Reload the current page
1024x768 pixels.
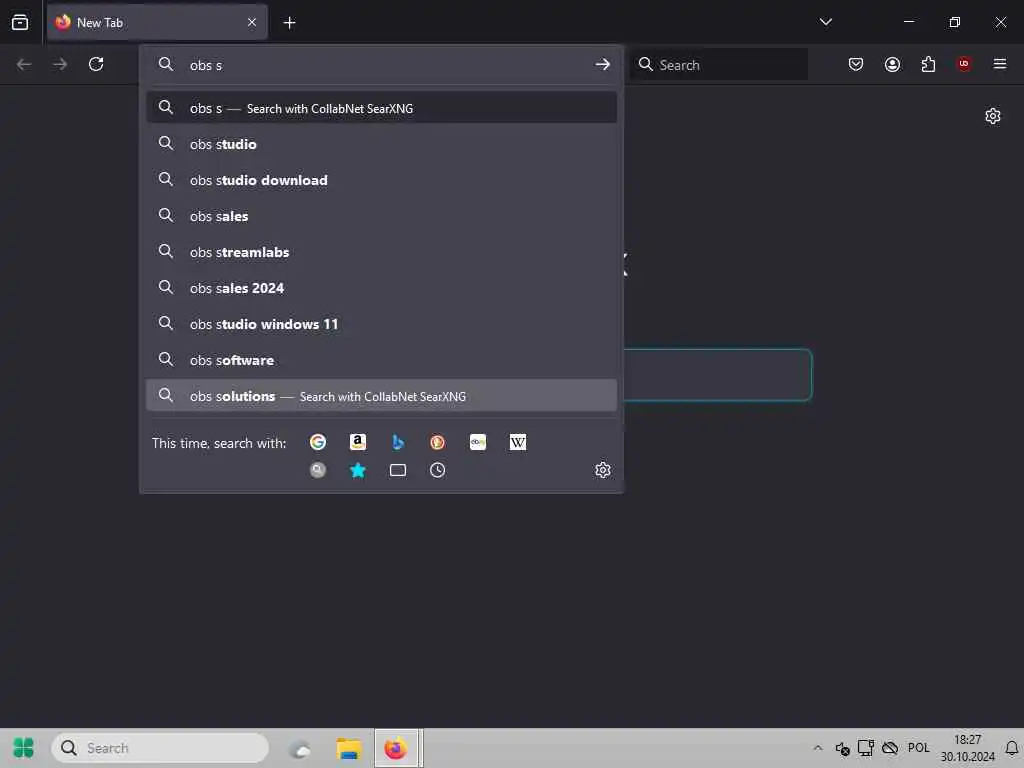tap(96, 64)
